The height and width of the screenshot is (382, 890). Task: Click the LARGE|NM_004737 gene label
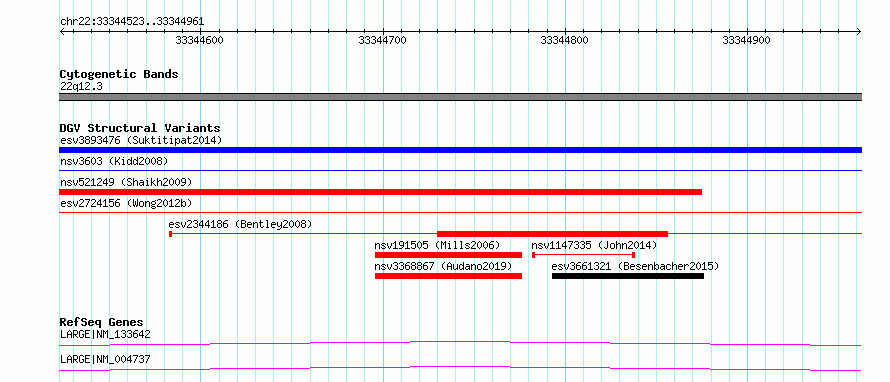(105, 360)
